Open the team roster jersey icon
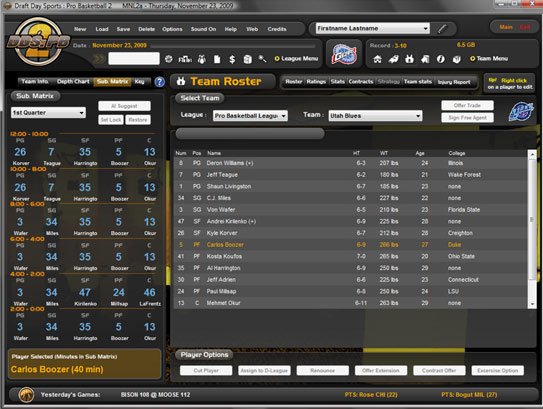 tap(409, 59)
